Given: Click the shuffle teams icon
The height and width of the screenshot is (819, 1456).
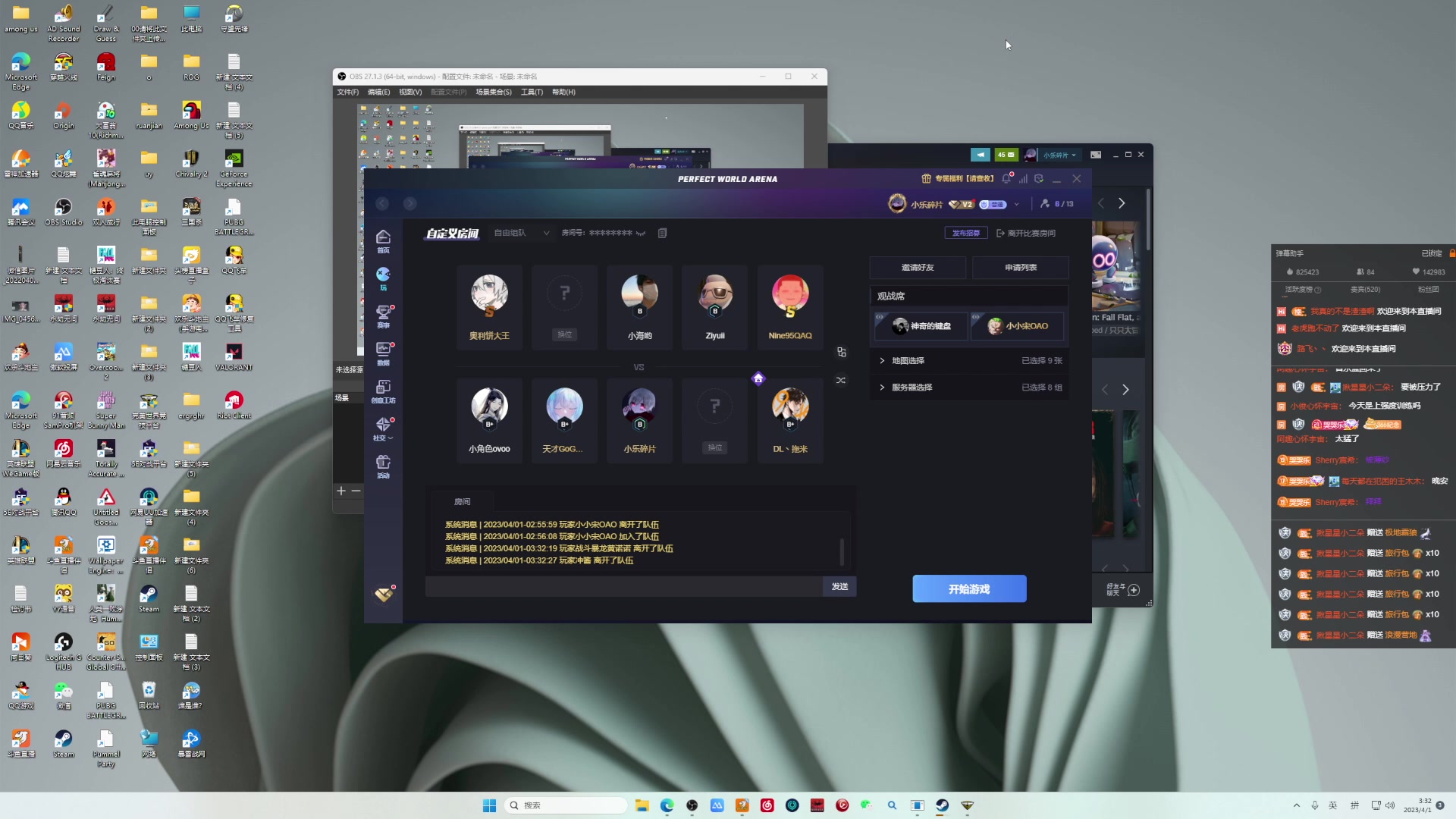Looking at the screenshot, I should click(x=841, y=380).
